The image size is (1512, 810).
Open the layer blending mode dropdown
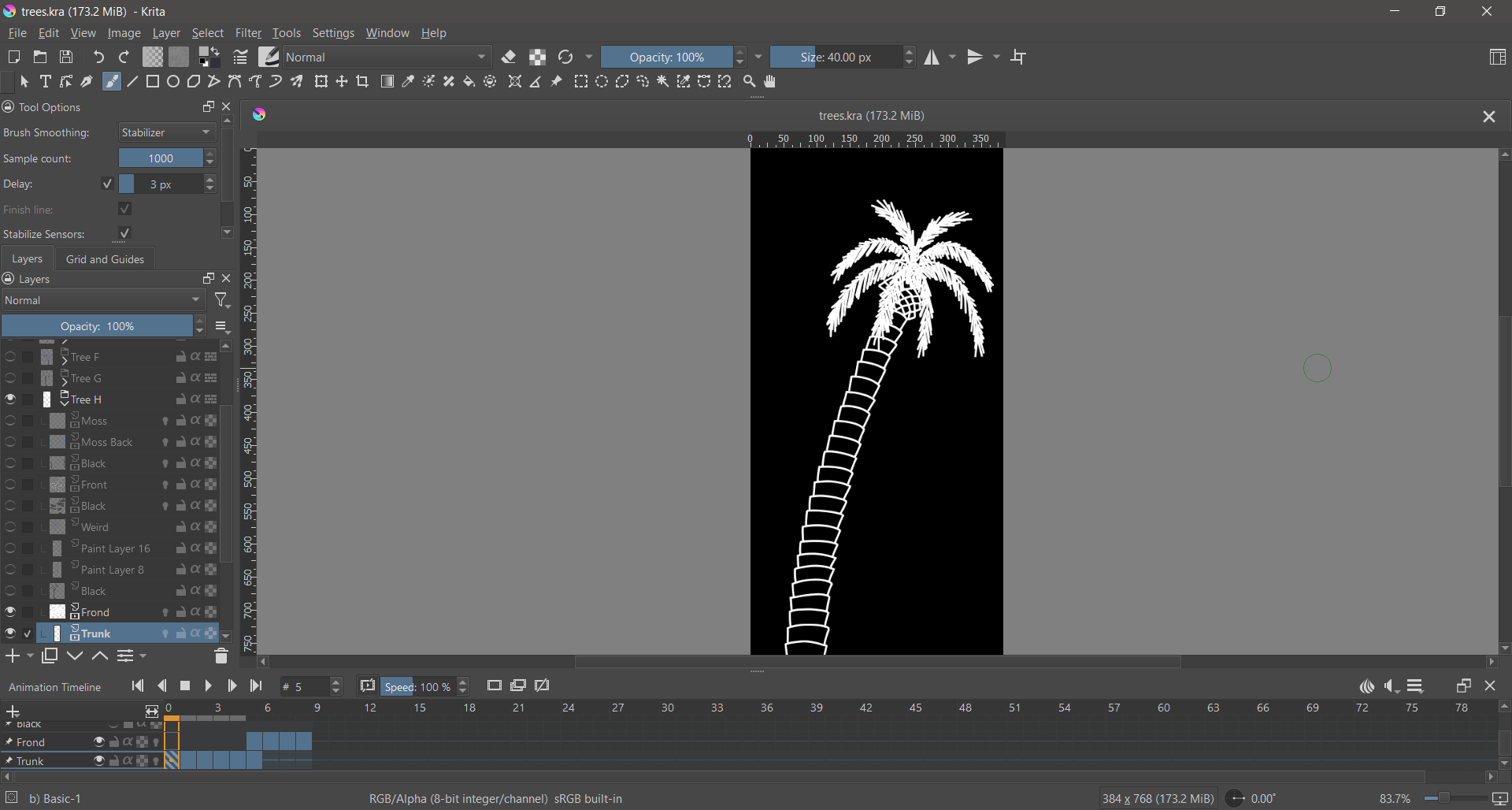(103, 301)
